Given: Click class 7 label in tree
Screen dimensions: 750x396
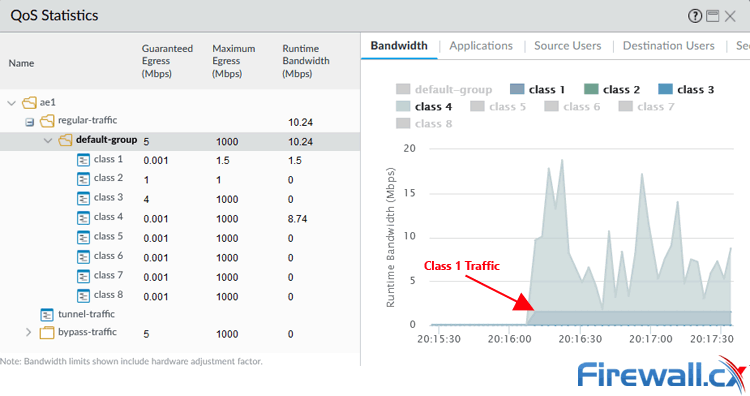Looking at the screenshot, I should coord(108,275).
